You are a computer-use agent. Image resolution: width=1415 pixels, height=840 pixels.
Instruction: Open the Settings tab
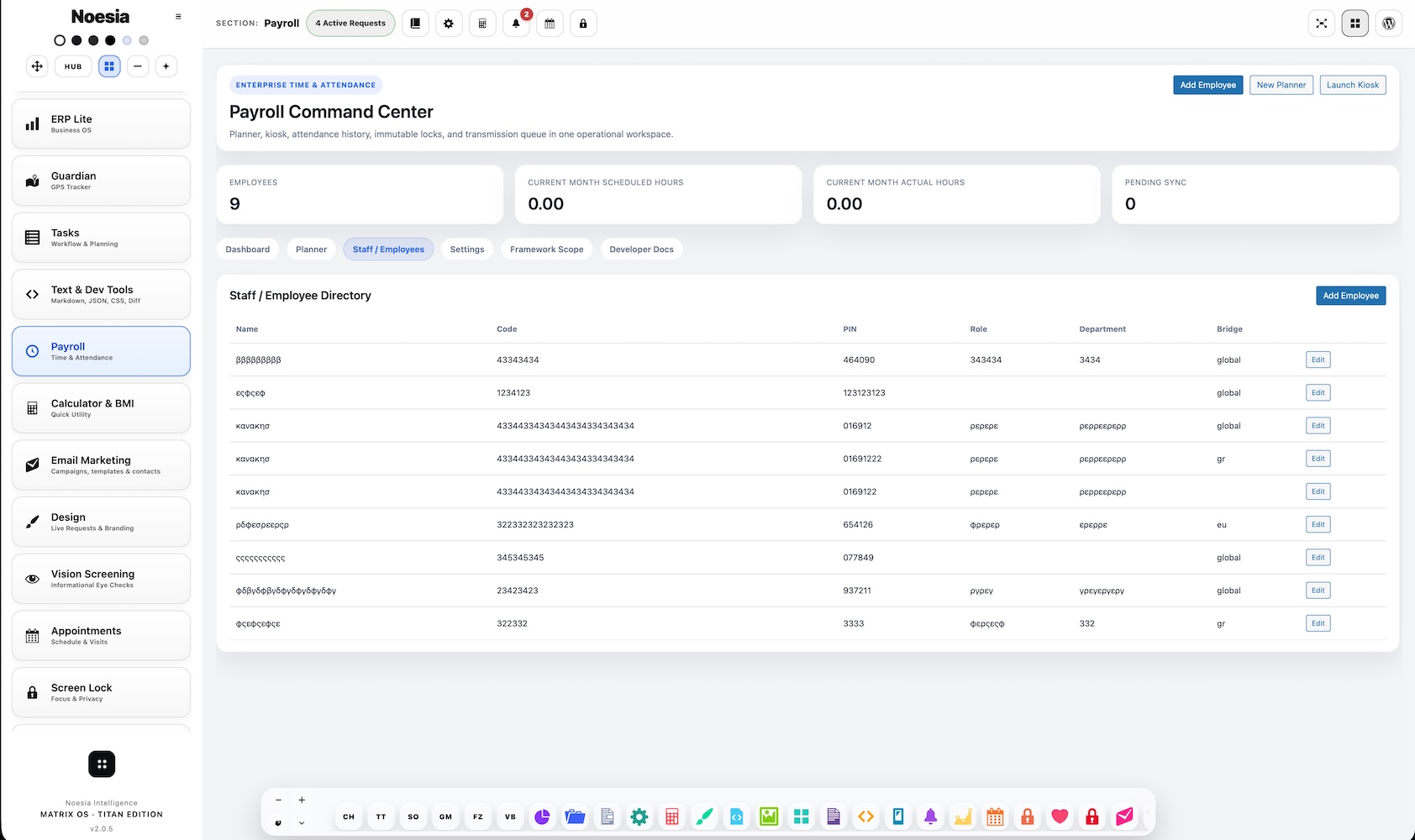[467, 249]
